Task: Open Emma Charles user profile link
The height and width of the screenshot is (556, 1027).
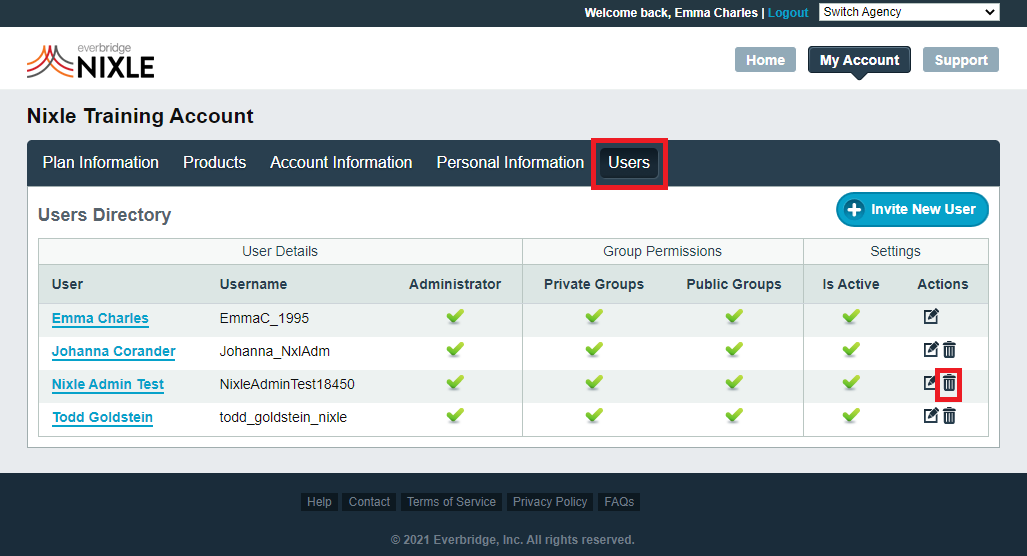Action: [x=100, y=318]
